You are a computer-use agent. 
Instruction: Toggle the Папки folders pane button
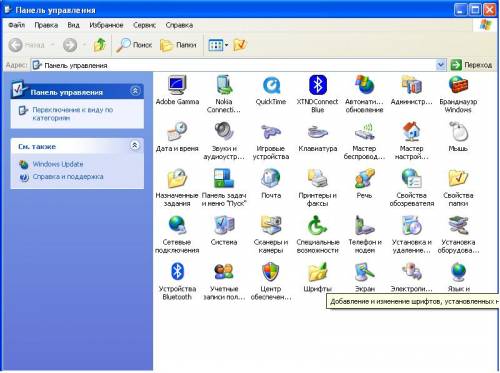click(x=178, y=45)
